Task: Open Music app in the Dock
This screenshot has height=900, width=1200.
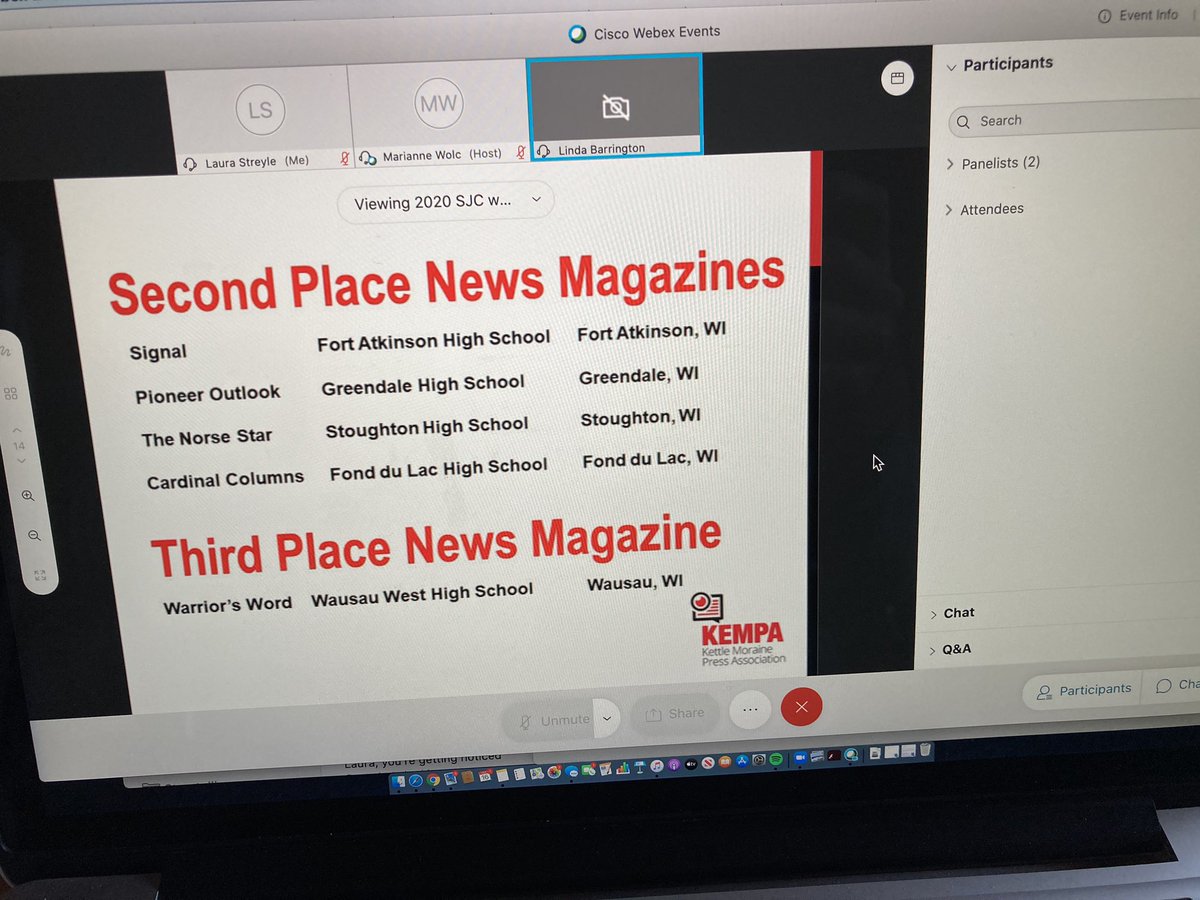Action: pos(657,765)
